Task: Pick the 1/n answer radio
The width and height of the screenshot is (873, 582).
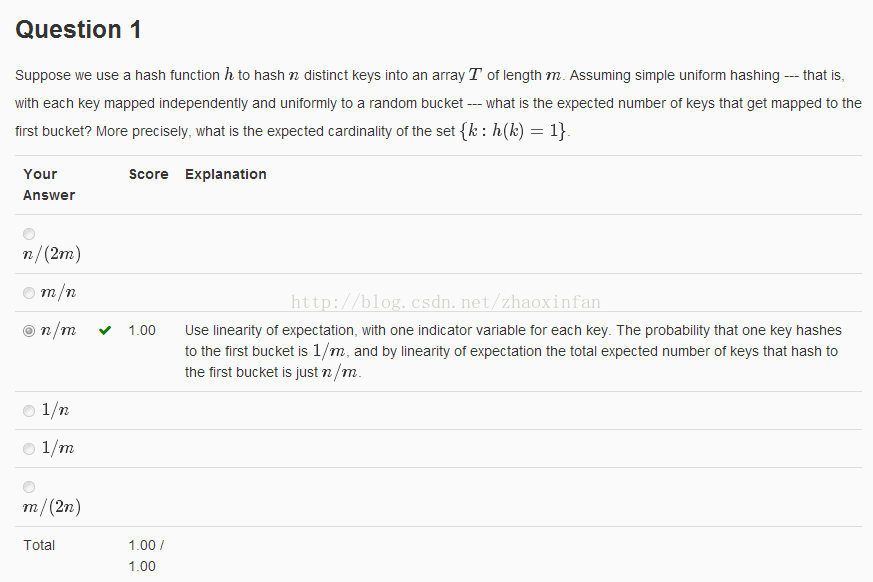Action: pyautogui.click(x=29, y=411)
